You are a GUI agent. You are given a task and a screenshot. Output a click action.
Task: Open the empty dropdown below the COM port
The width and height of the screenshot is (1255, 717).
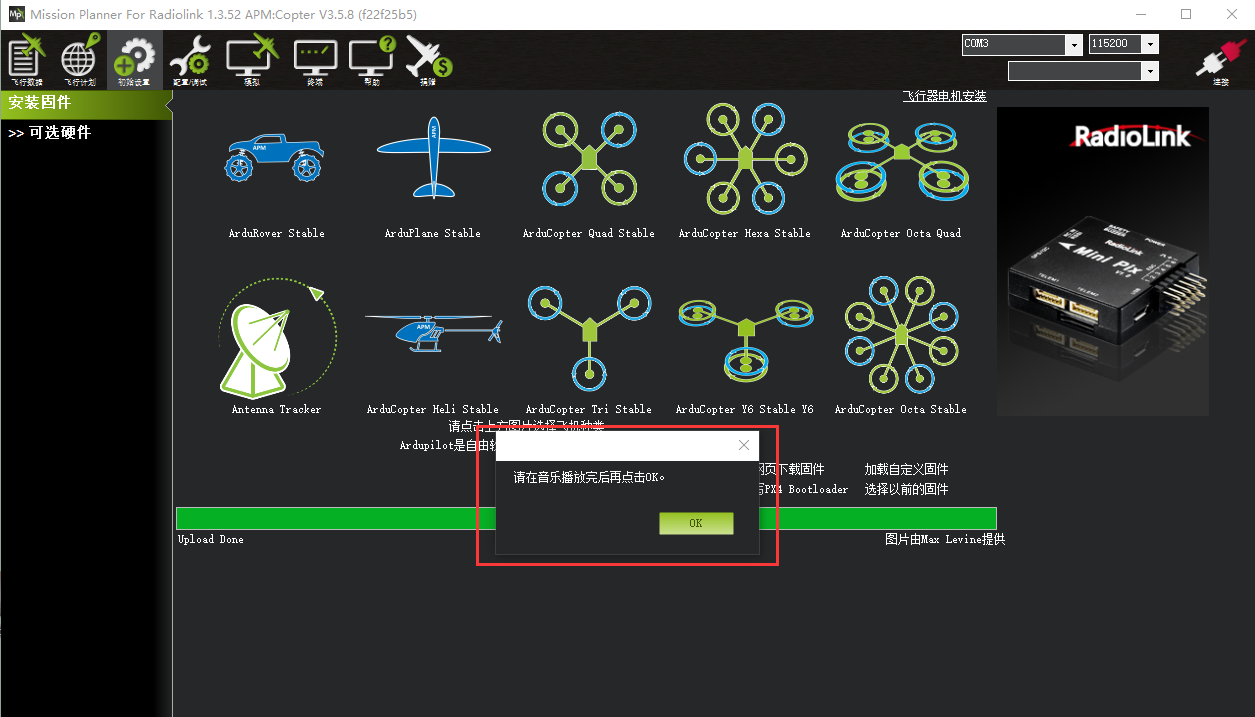[x=1083, y=71]
